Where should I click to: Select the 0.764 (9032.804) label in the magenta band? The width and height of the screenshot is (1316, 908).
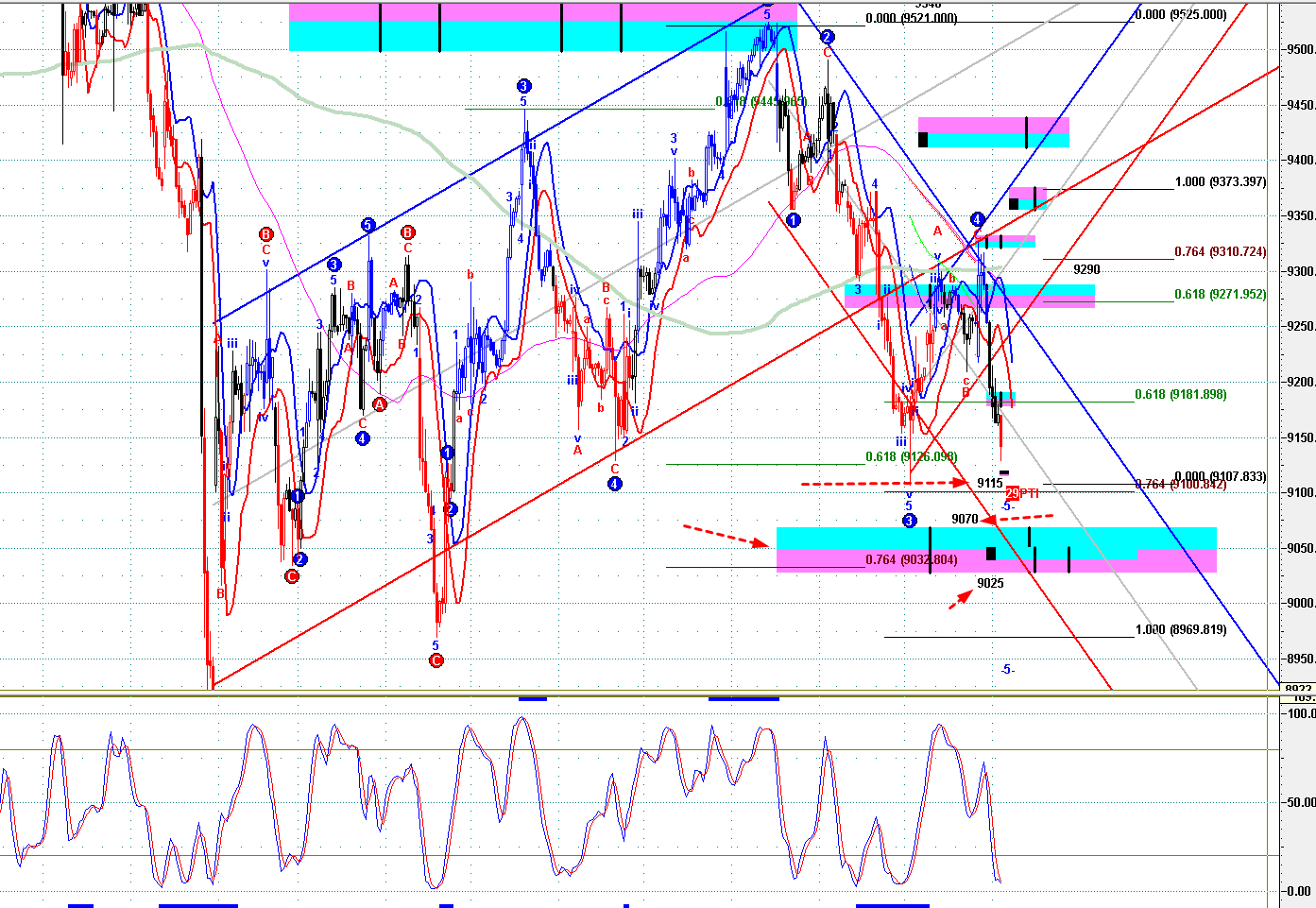coord(912,559)
